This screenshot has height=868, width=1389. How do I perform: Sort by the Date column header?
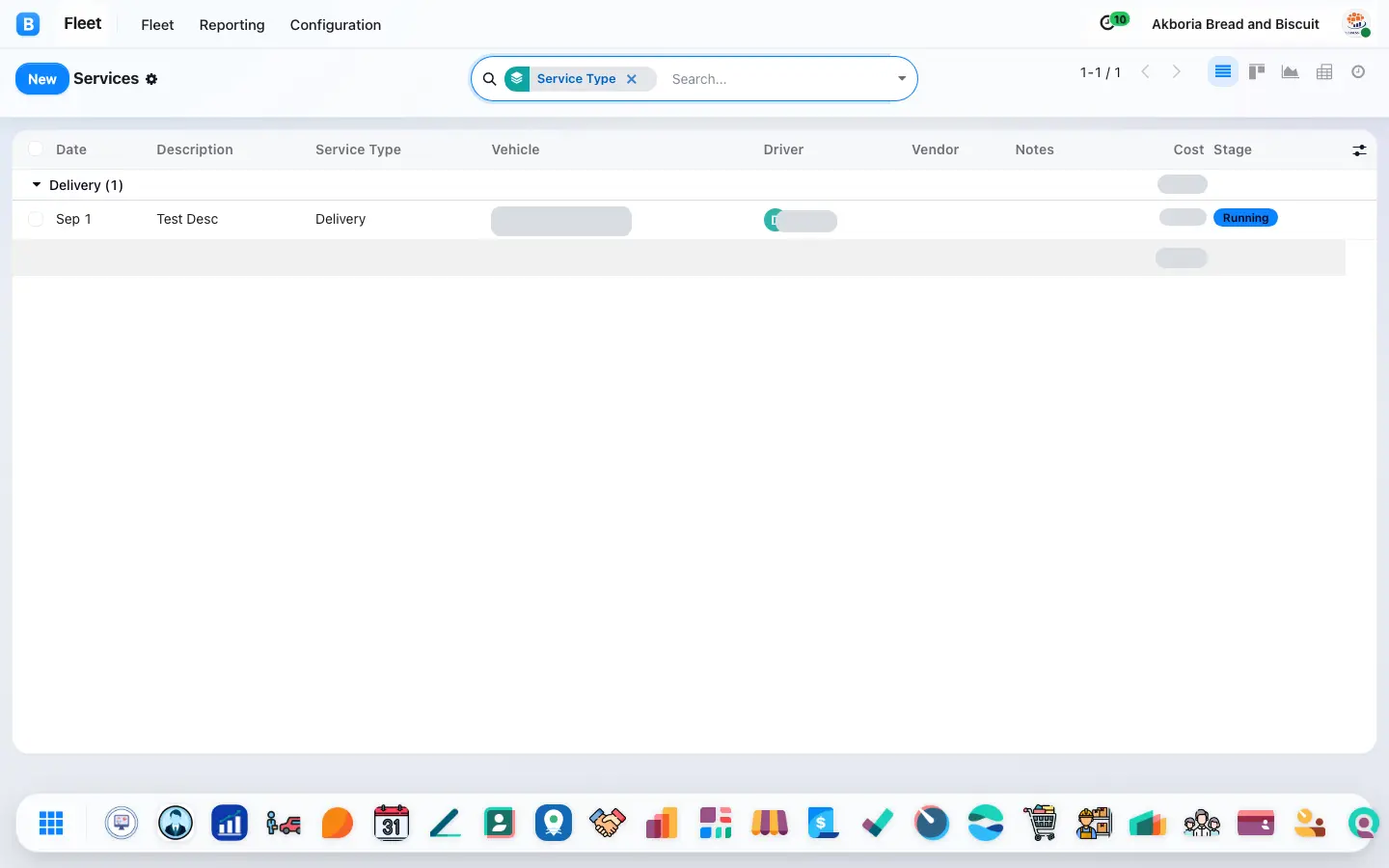pyautogui.click(x=71, y=149)
